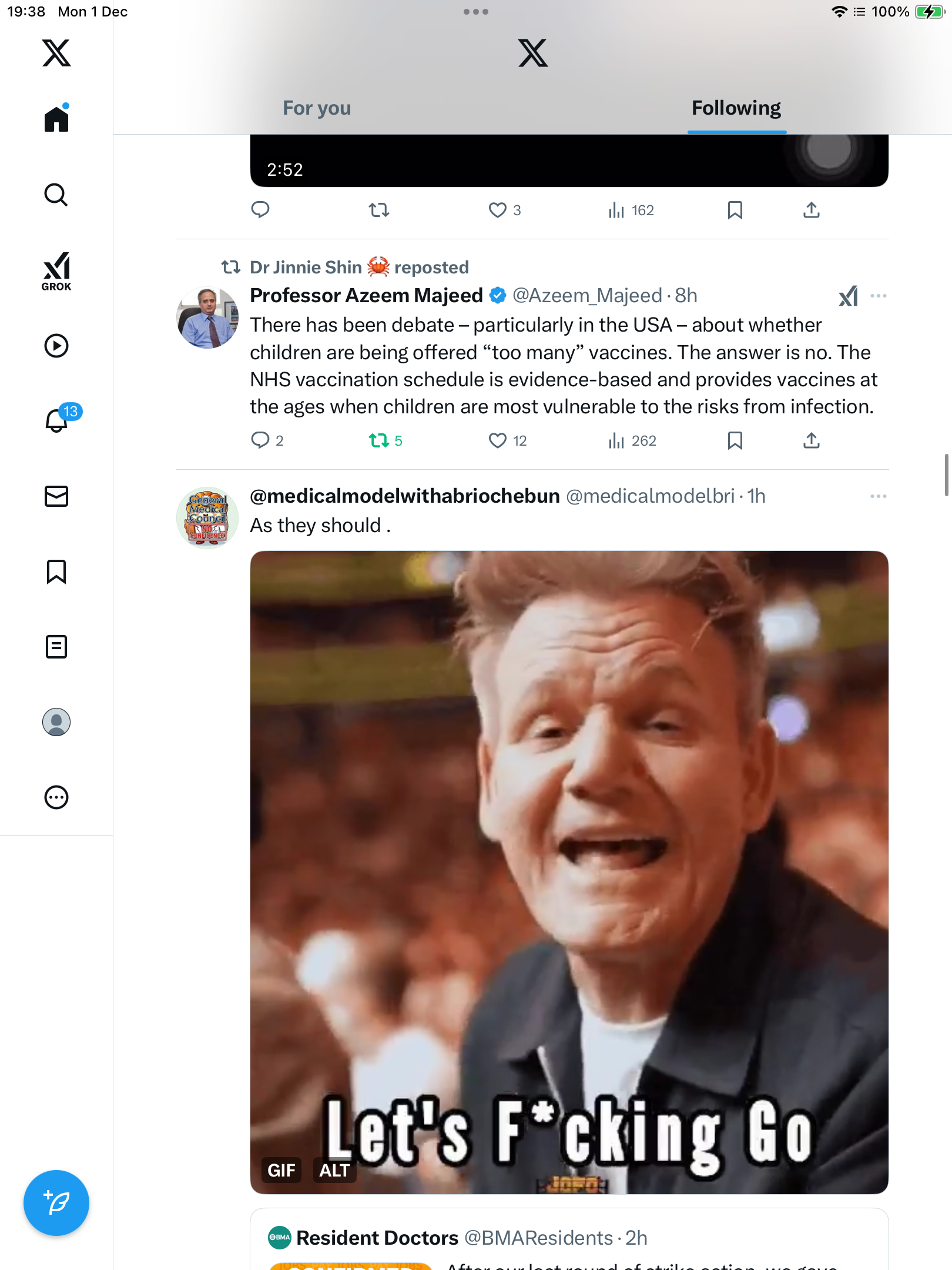Compose a new post with blue button
This screenshot has width=952, height=1270.
coord(56,1203)
